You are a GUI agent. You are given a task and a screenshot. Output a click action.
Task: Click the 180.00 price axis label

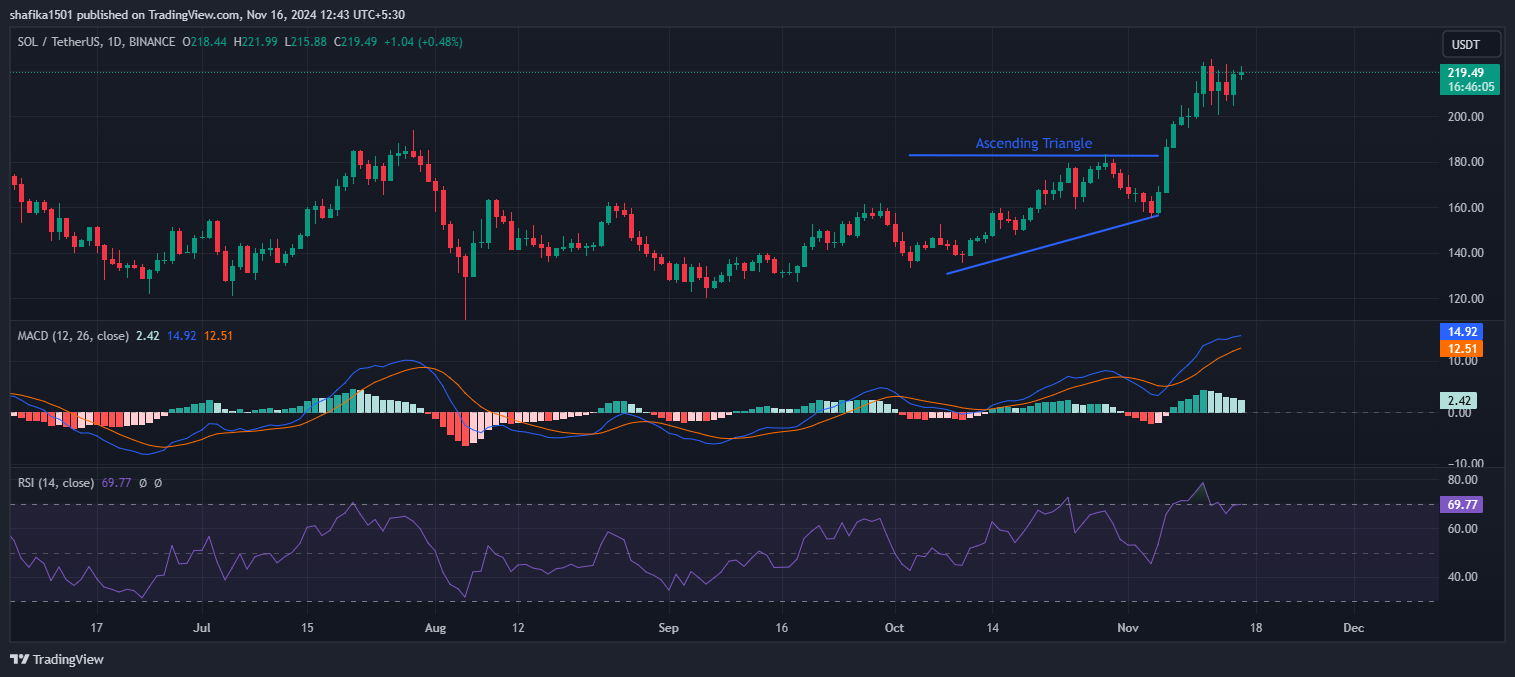(1465, 162)
